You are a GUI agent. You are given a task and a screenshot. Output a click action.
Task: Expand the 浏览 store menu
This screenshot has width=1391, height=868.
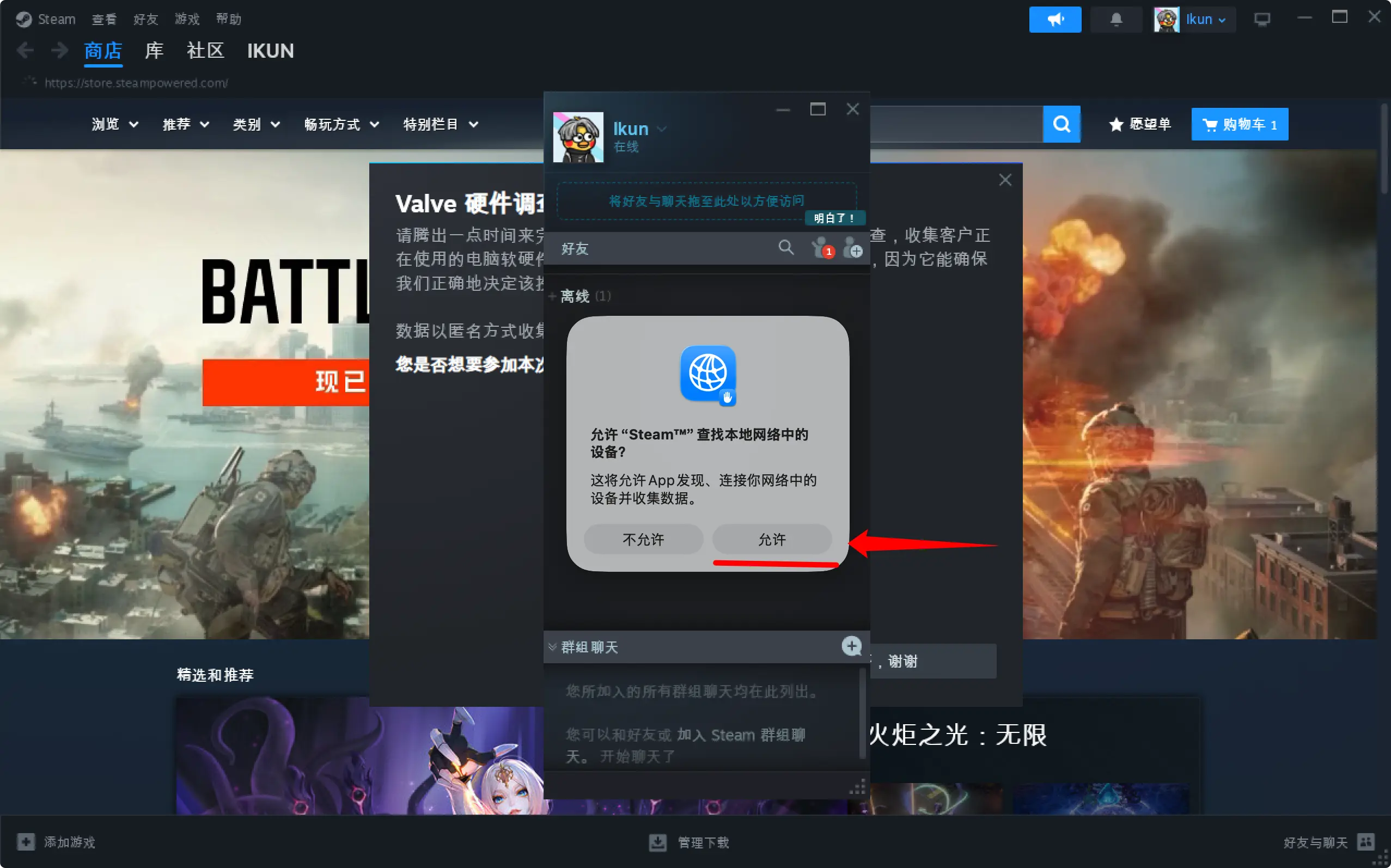point(115,124)
